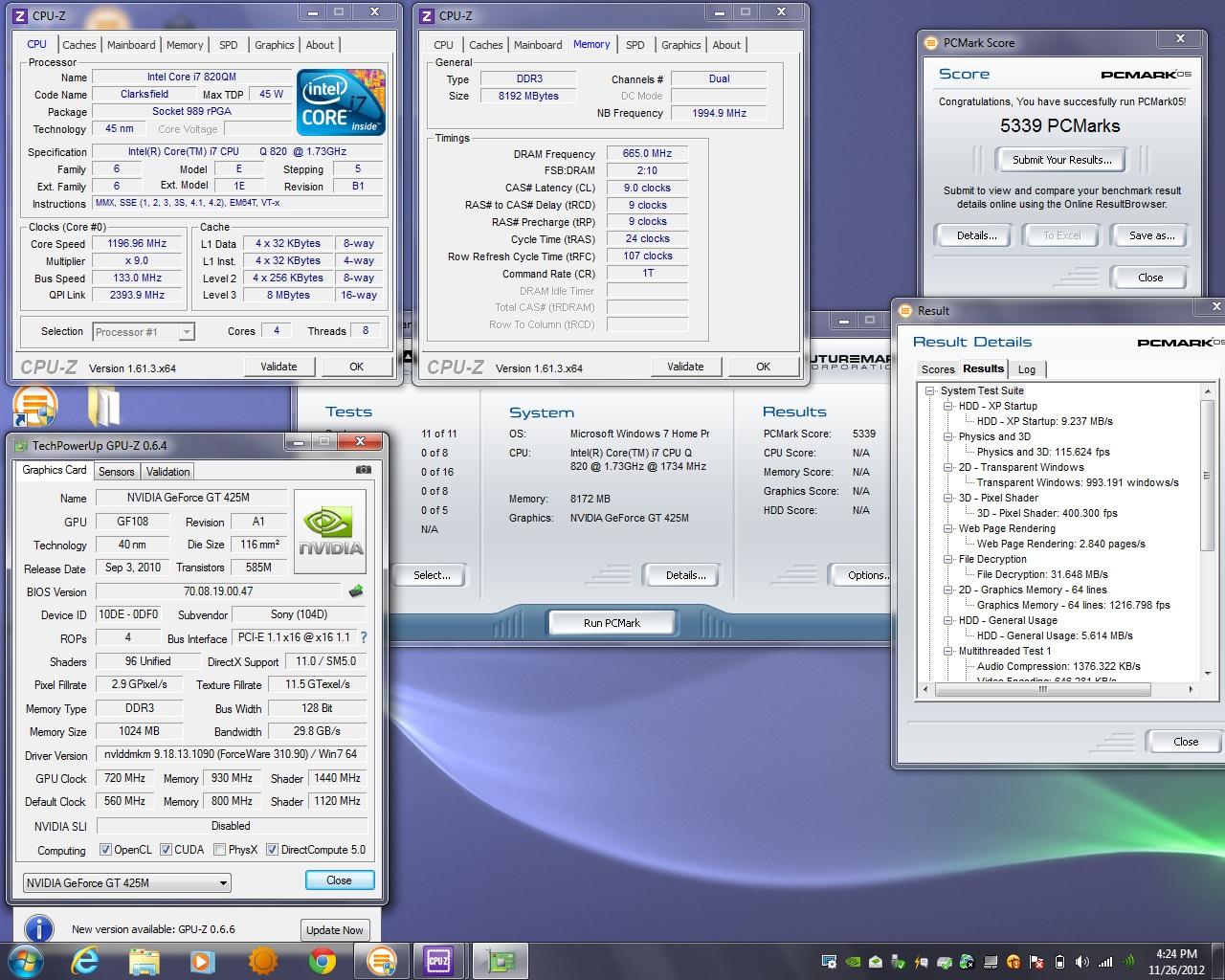
Task: Open the Windows Start menu
Action: 26,960
